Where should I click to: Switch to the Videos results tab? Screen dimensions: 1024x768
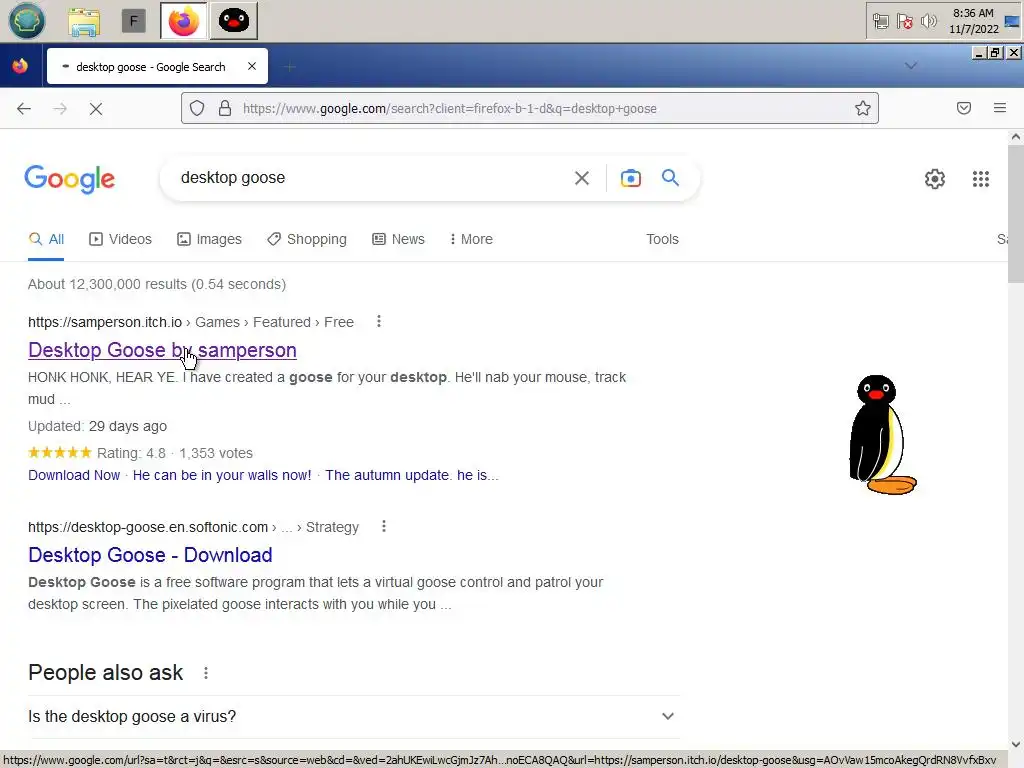(120, 239)
